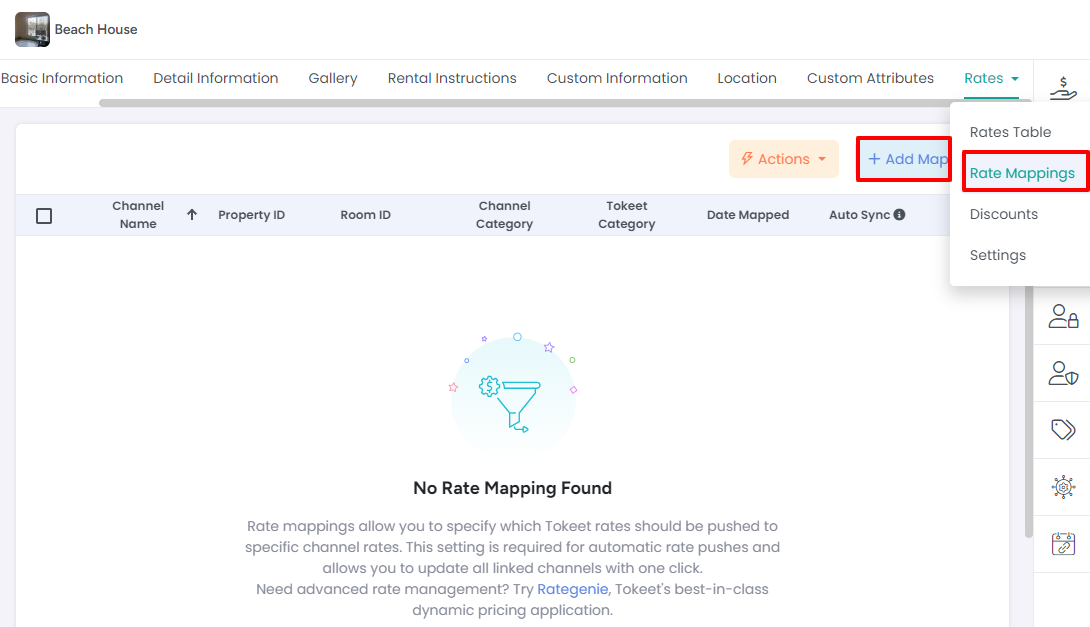Viewport: 1090px width, 627px height.
Task: Open the Rates tab dropdown
Action: coord(991,78)
